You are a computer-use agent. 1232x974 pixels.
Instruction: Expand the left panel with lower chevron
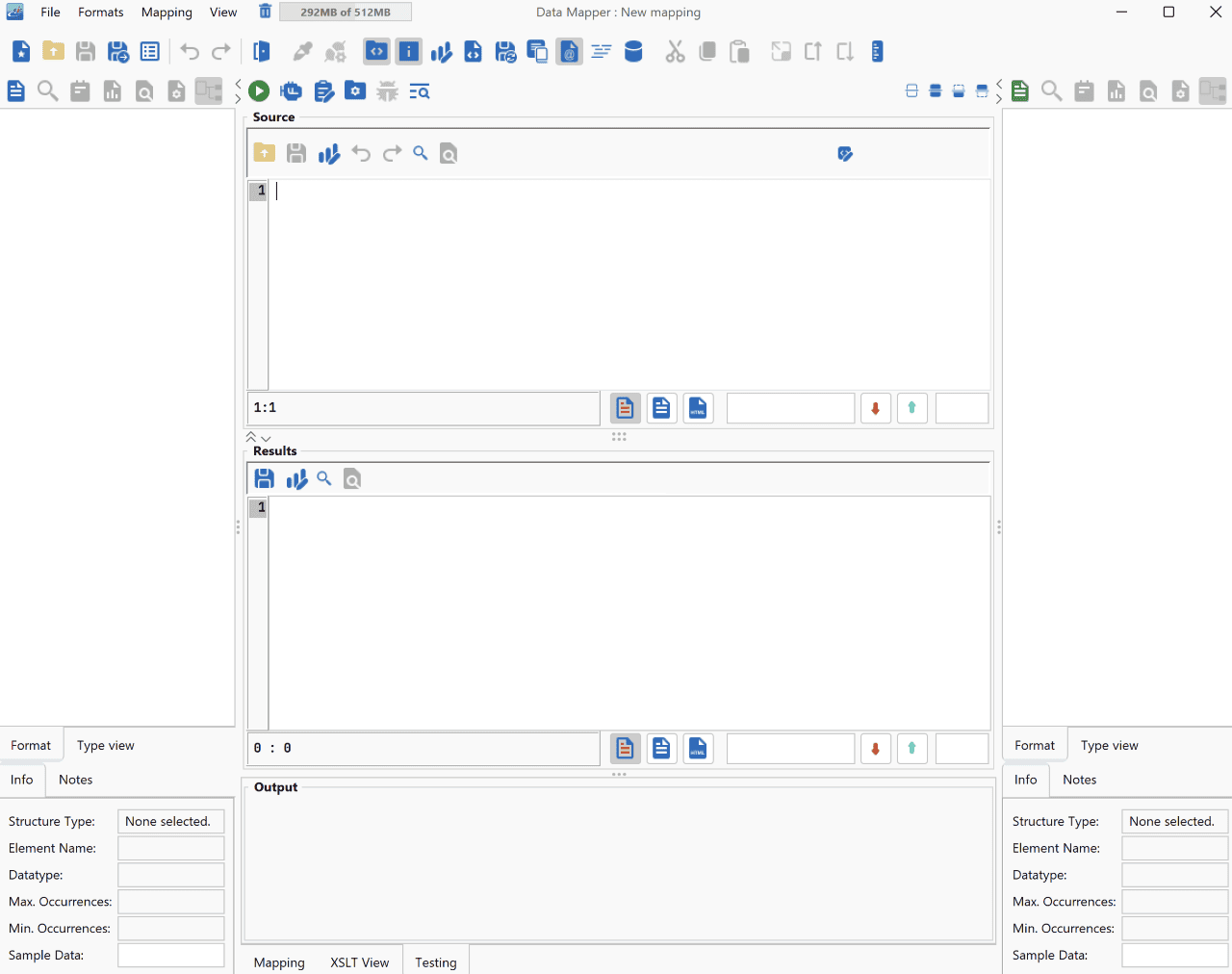click(238, 99)
